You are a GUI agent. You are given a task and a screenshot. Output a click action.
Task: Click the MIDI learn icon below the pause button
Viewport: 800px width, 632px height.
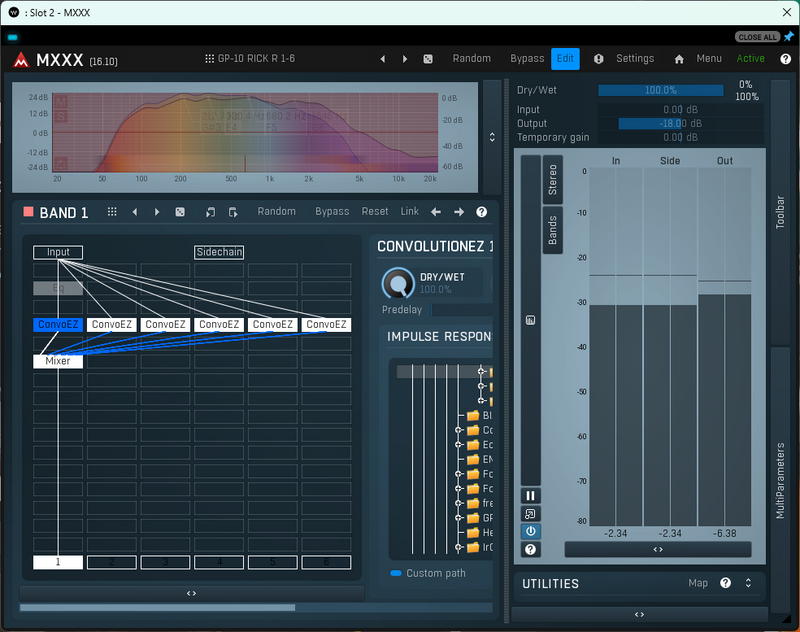click(530, 513)
